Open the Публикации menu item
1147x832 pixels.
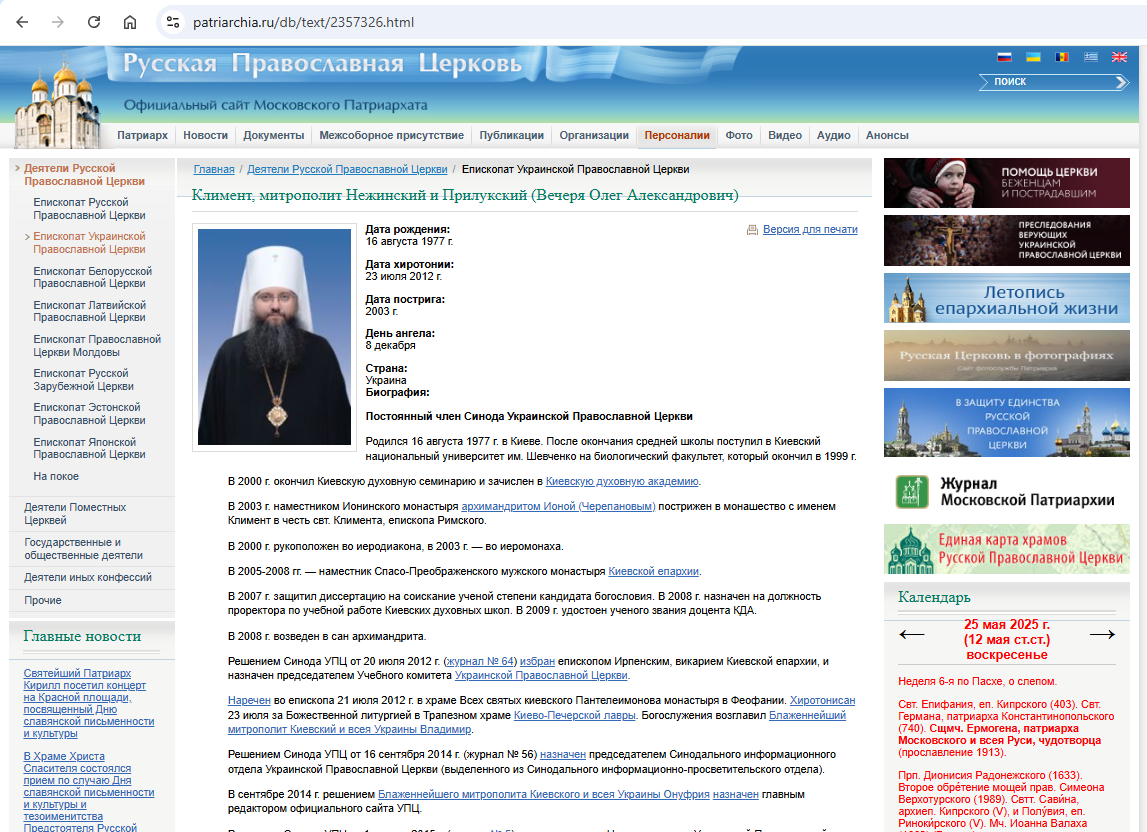(x=511, y=135)
